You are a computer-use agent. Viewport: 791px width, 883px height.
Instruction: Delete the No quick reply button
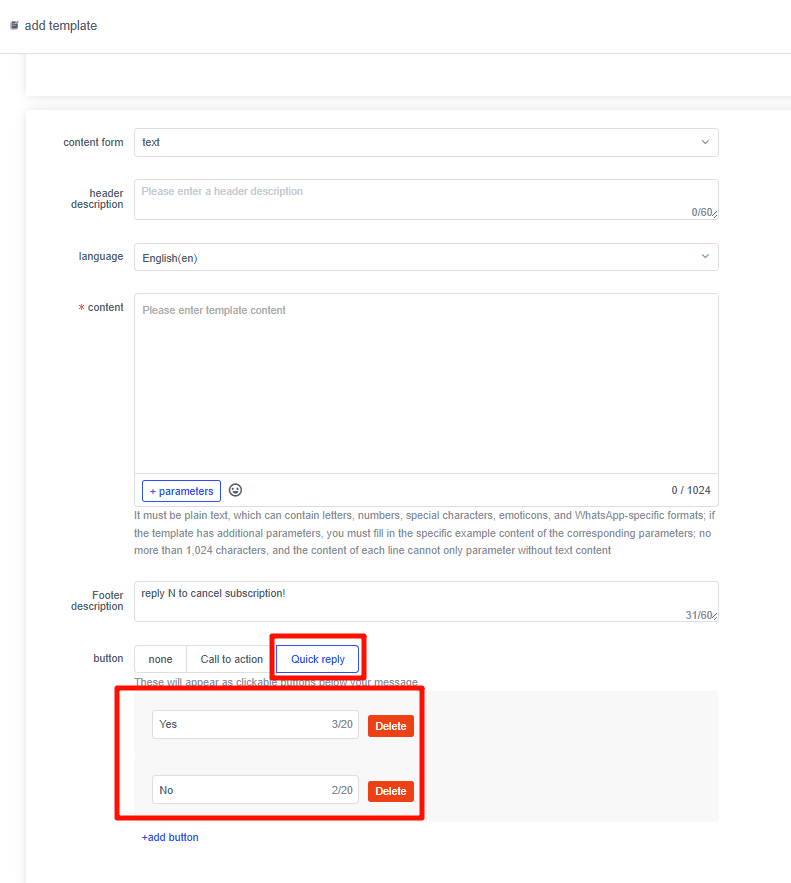[x=390, y=791]
